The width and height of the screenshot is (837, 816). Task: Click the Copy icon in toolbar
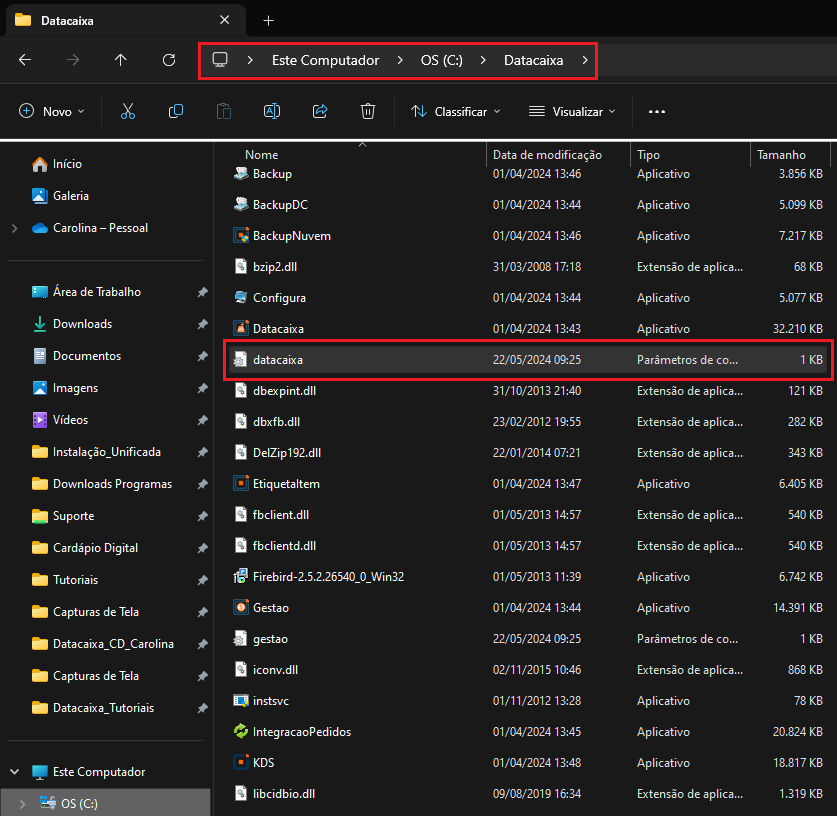[176, 111]
